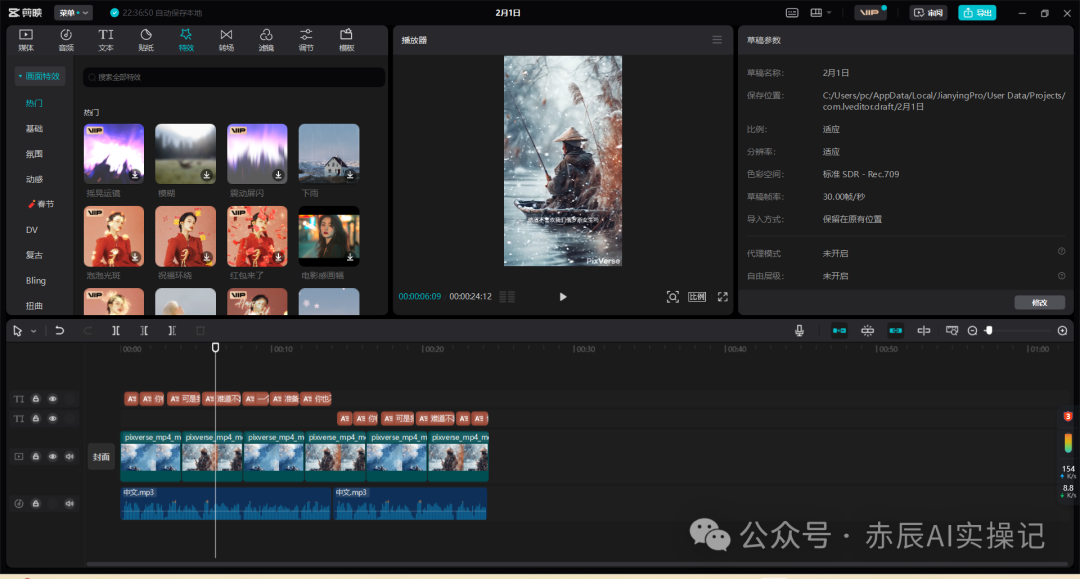The width and height of the screenshot is (1080, 579).
Task: Play the video preview
Action: pos(563,297)
